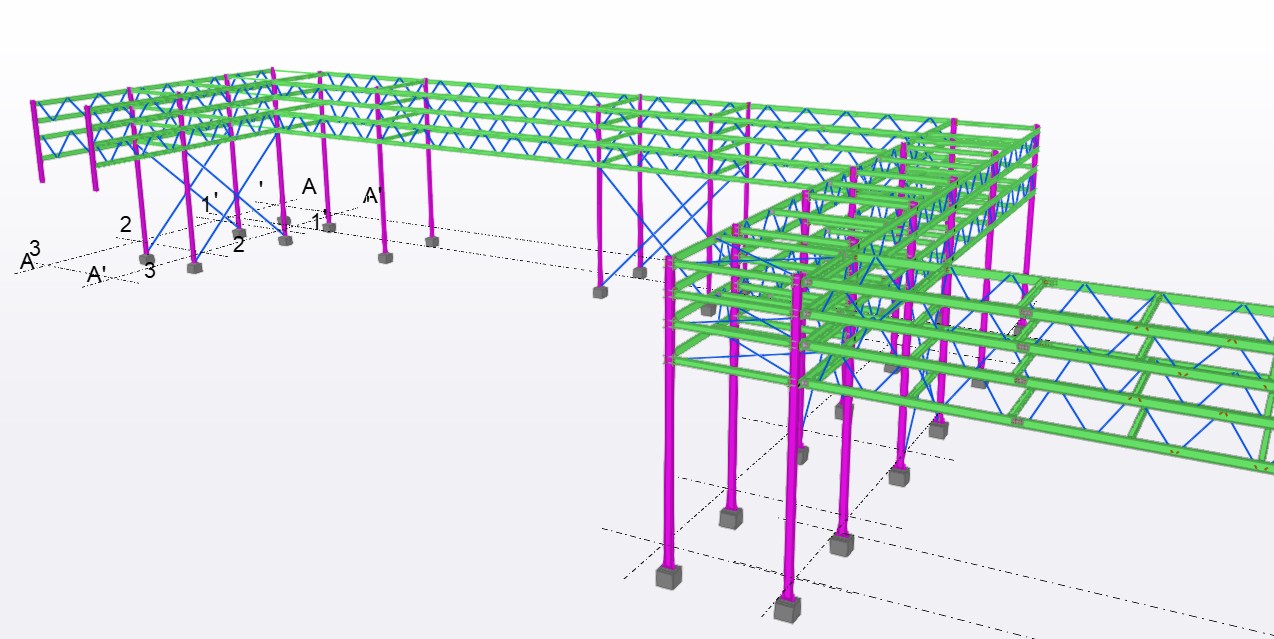Screen dimensions: 1274x639
Task: Select the grid label 2
Action: [x=125, y=224]
